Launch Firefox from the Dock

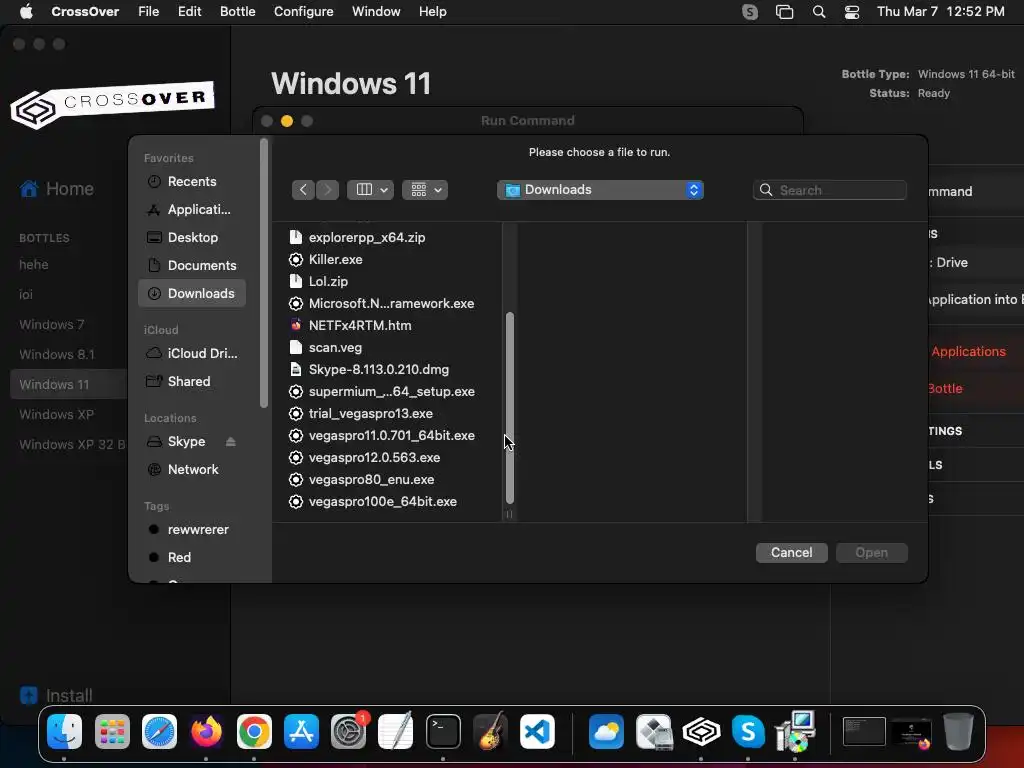pyautogui.click(x=206, y=731)
